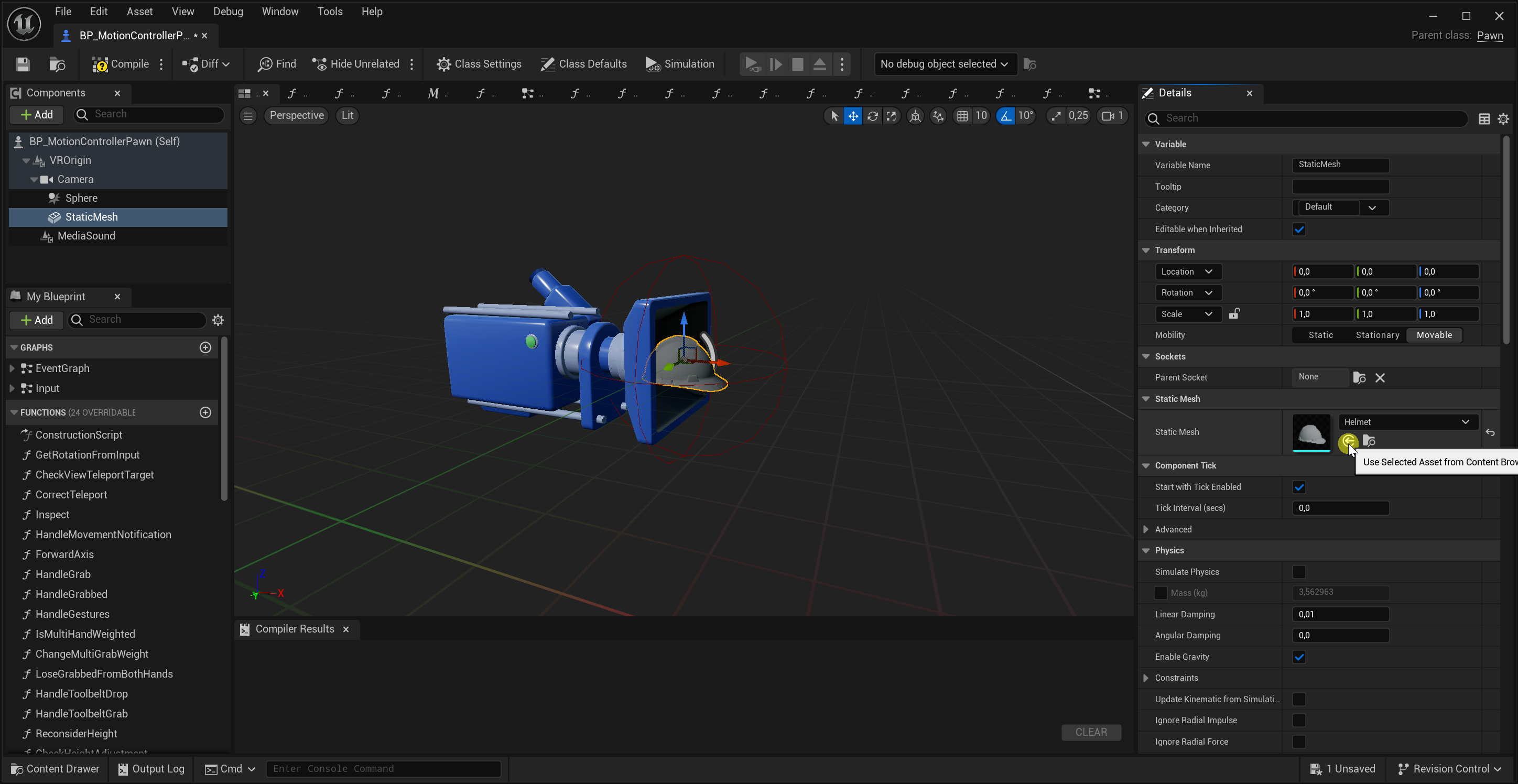Screen dimensions: 1518x784
Task: Click add new graph plus icon
Action: (205, 347)
